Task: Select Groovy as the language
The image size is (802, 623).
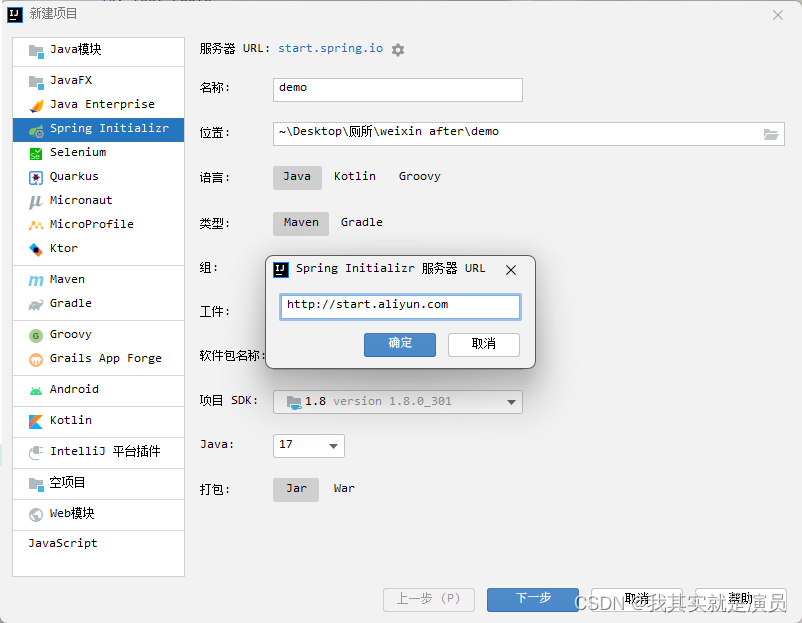Action: pos(419,177)
